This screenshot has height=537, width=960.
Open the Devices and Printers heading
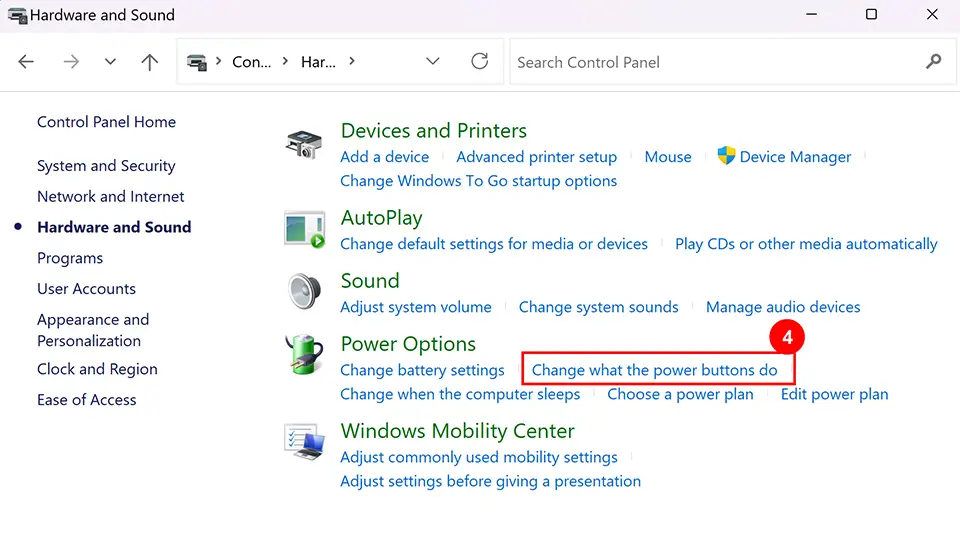click(x=433, y=130)
